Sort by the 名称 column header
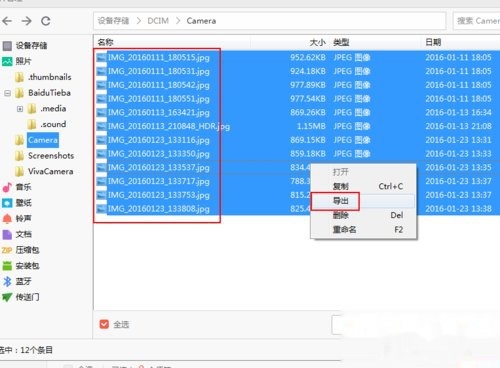 coord(105,42)
